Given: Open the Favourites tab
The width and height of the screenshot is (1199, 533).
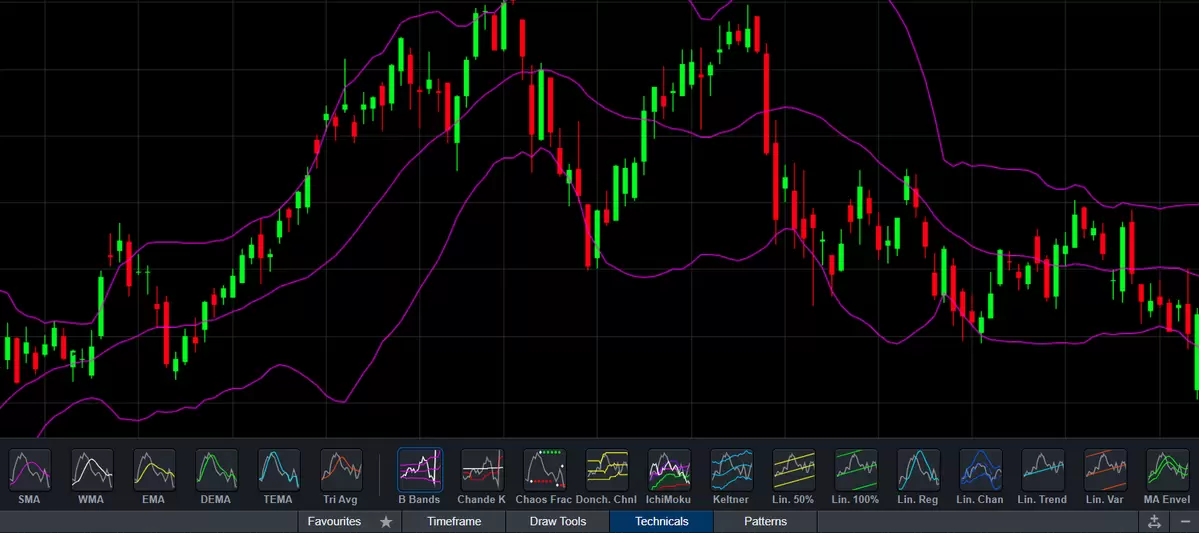Looking at the screenshot, I should point(334,521).
